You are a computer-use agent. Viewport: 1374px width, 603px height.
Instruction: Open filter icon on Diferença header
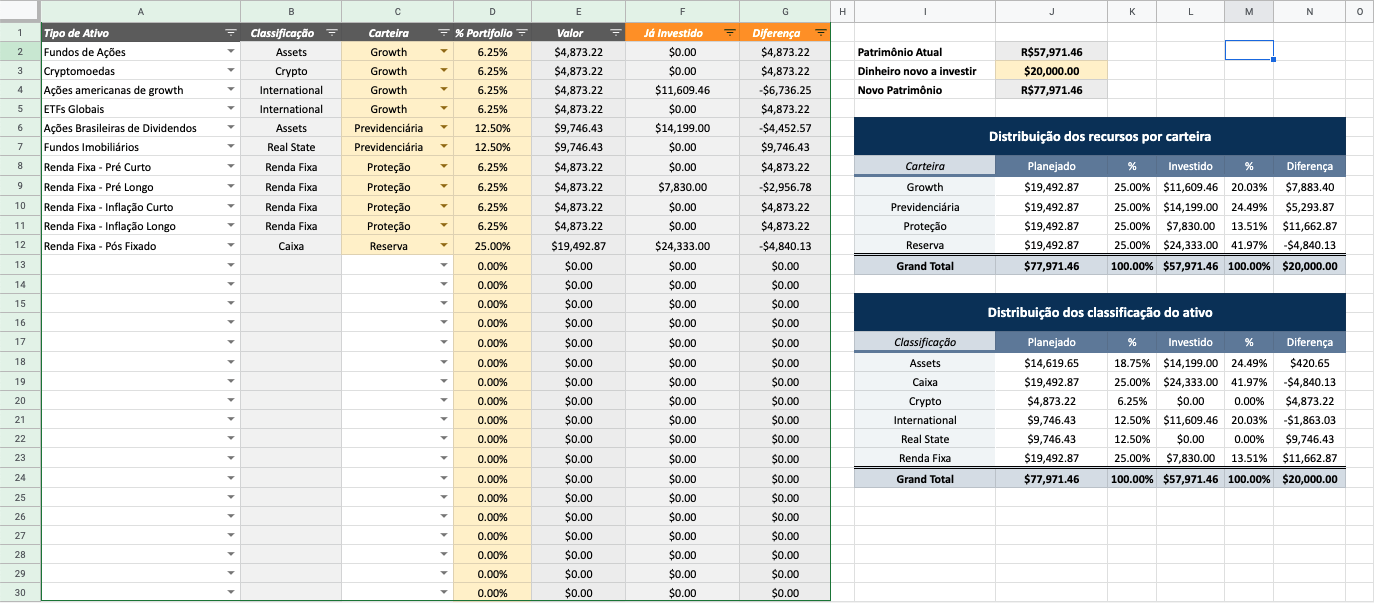coord(820,33)
